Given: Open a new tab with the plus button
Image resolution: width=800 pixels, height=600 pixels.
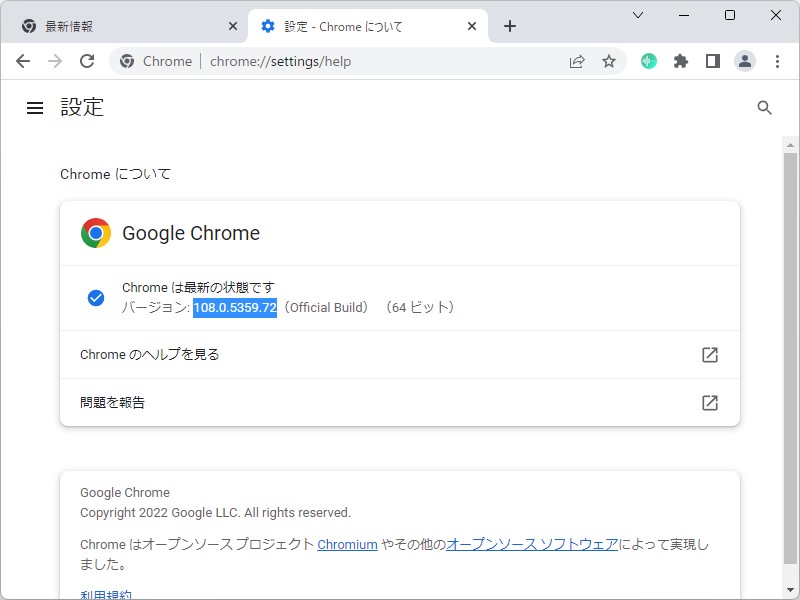Looking at the screenshot, I should [x=510, y=25].
